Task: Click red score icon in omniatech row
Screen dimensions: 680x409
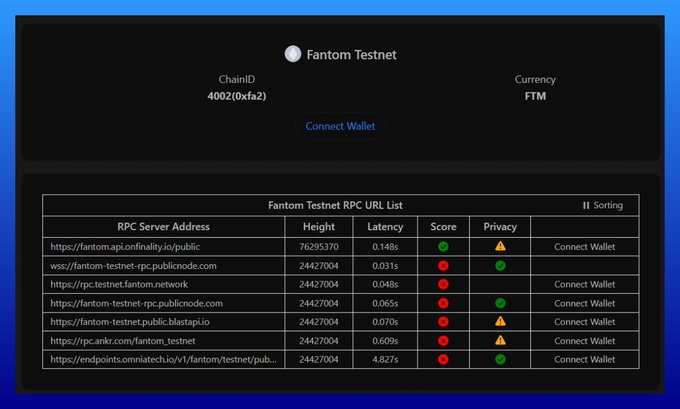Action: coord(443,360)
